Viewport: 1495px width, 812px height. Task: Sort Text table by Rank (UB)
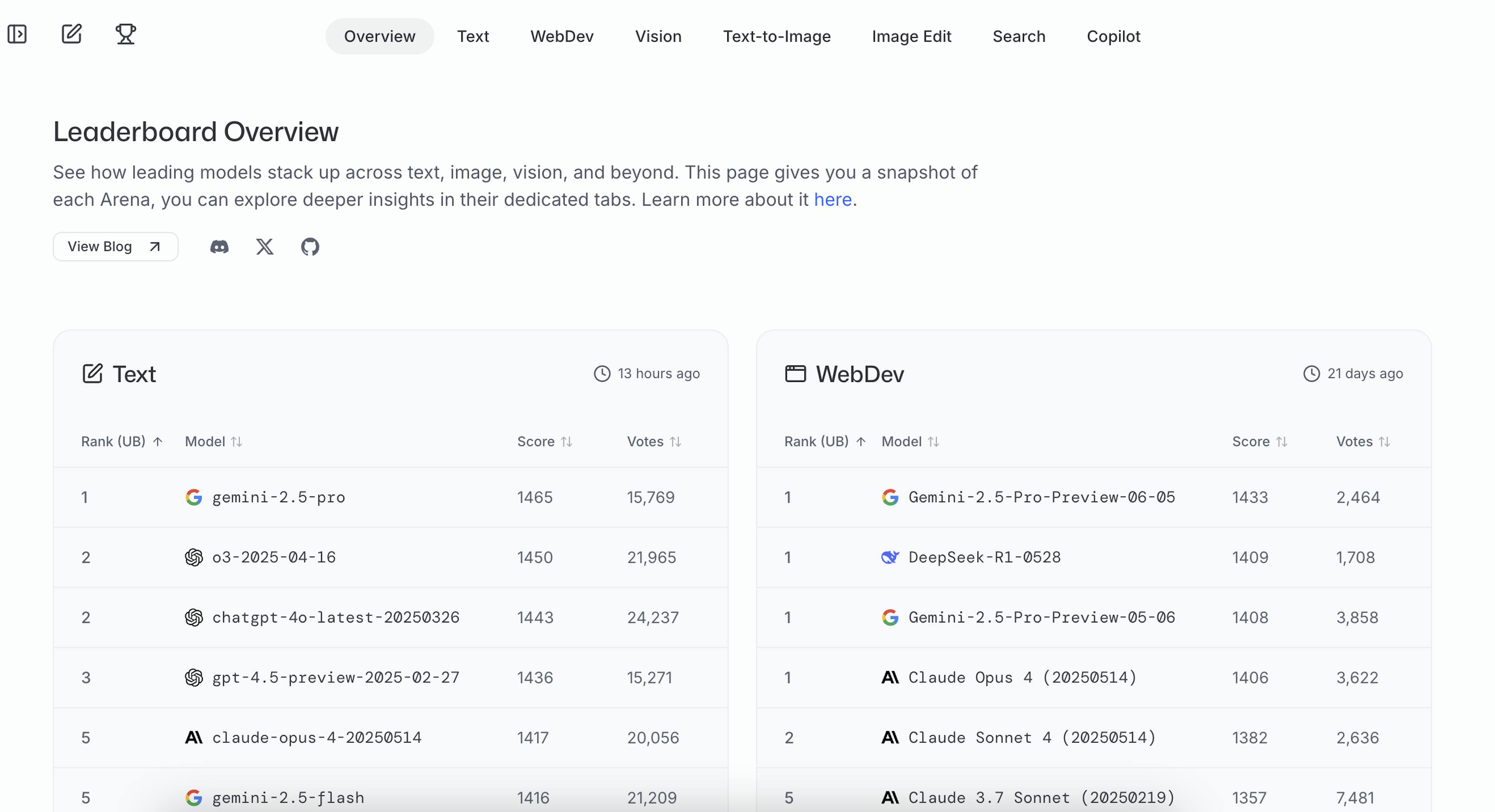pyautogui.click(x=122, y=442)
